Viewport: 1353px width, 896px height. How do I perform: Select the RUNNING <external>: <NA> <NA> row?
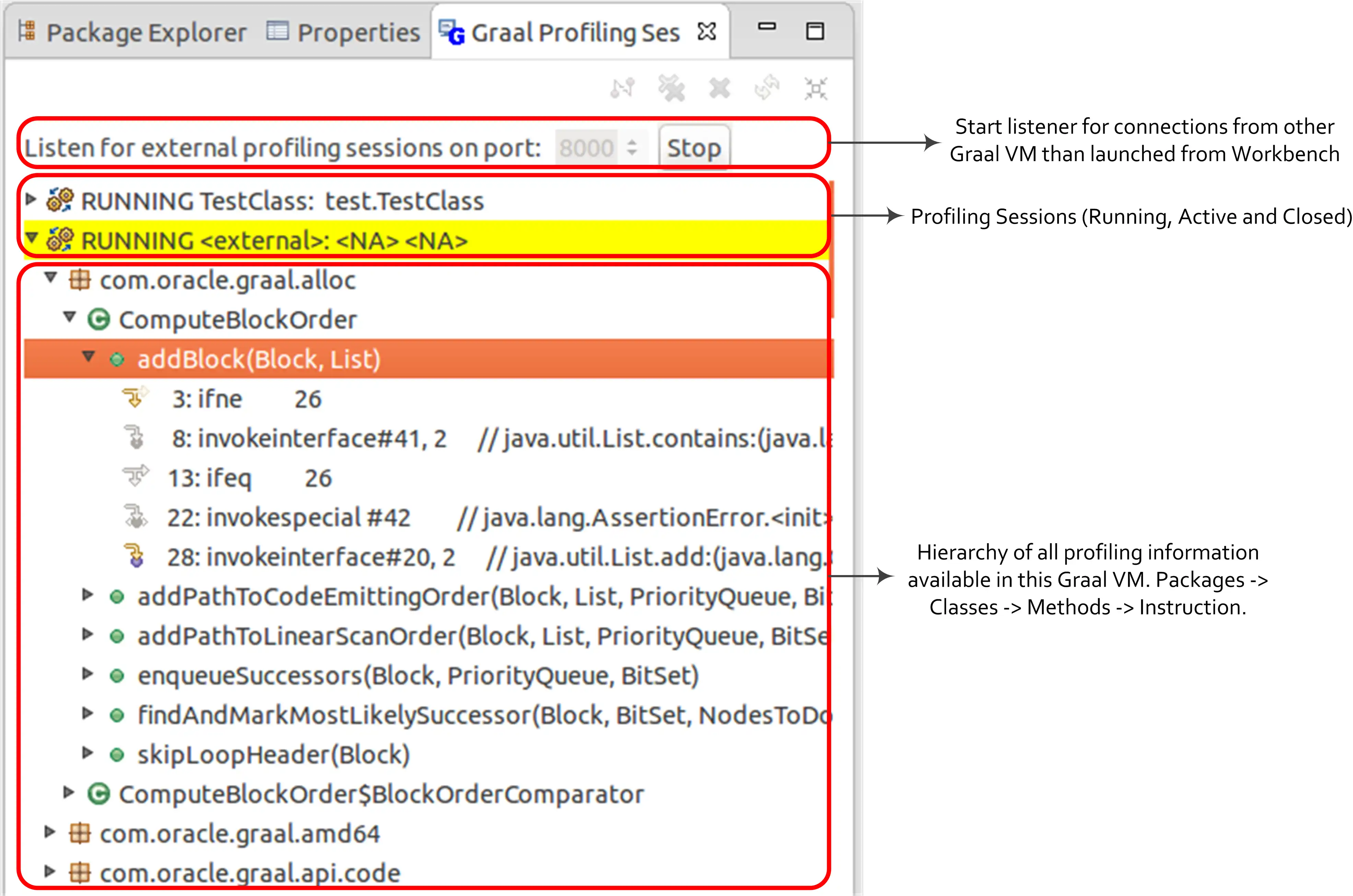[x=426, y=240]
